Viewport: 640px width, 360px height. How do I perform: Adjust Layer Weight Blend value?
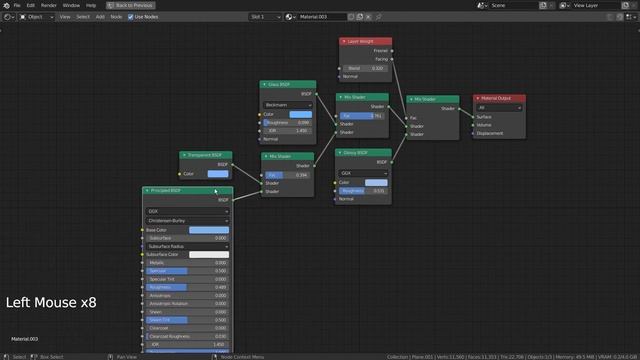coord(365,68)
